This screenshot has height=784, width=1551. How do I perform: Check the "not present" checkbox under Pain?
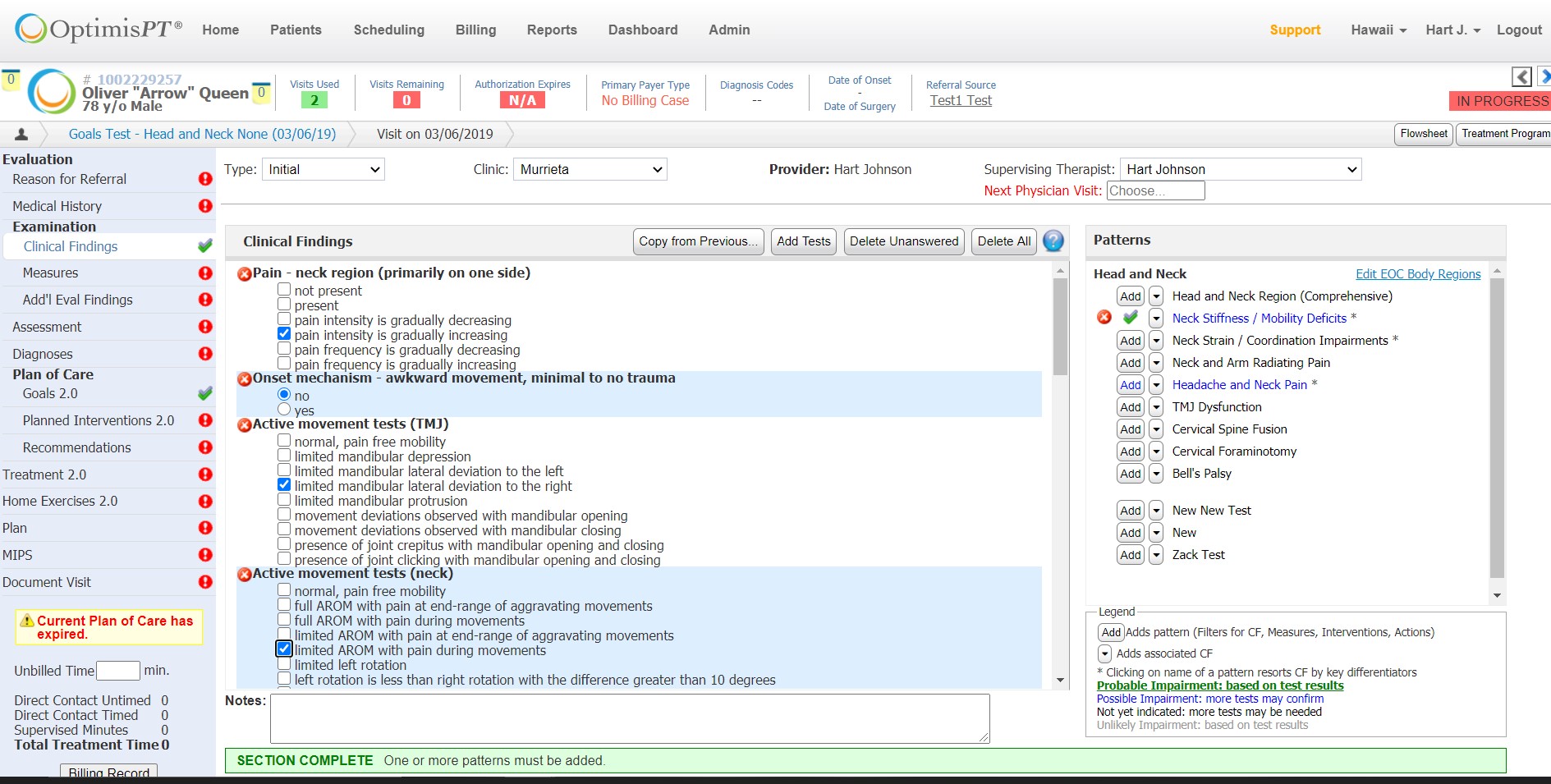(284, 289)
